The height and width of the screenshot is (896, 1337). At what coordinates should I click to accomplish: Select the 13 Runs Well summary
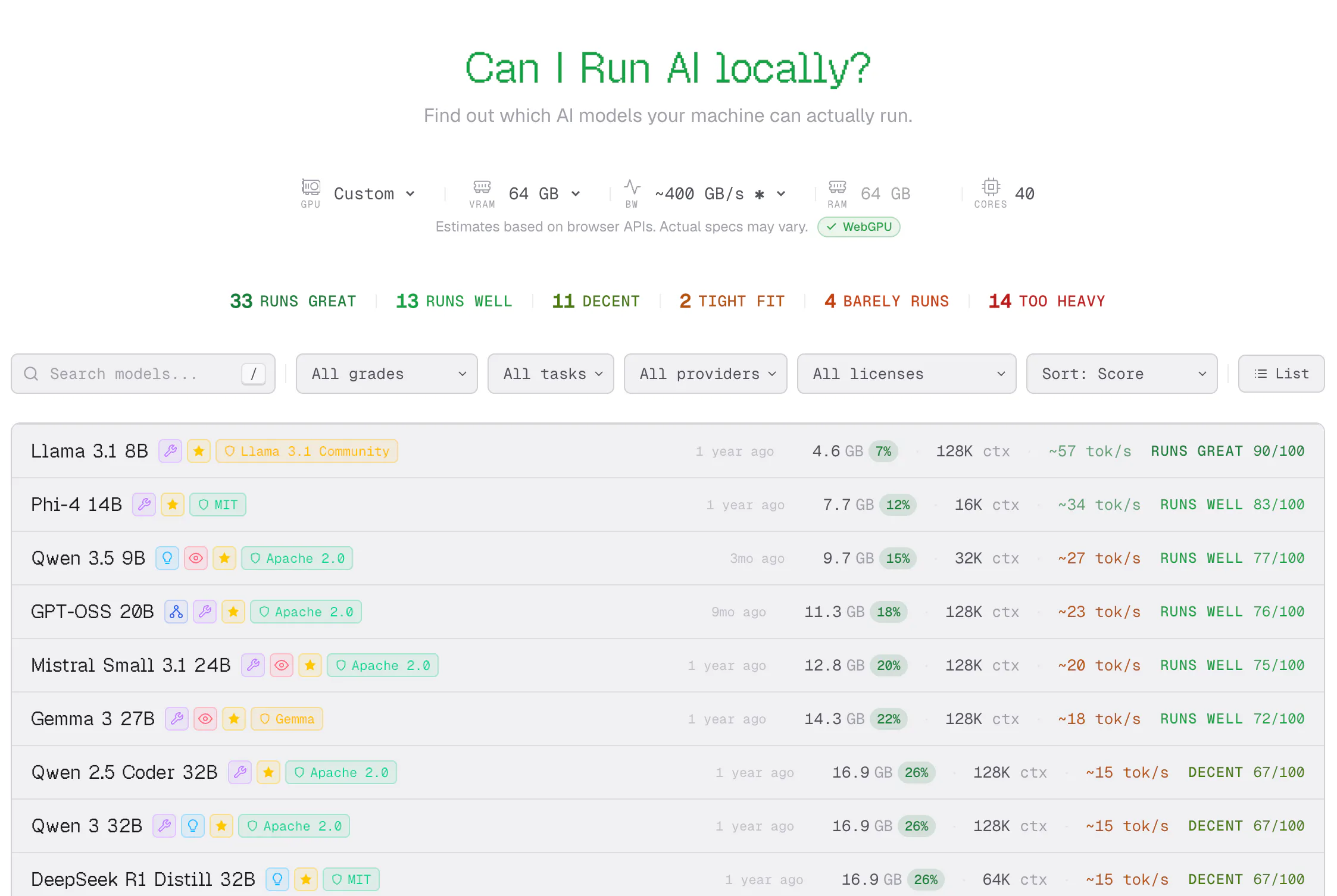coord(454,301)
